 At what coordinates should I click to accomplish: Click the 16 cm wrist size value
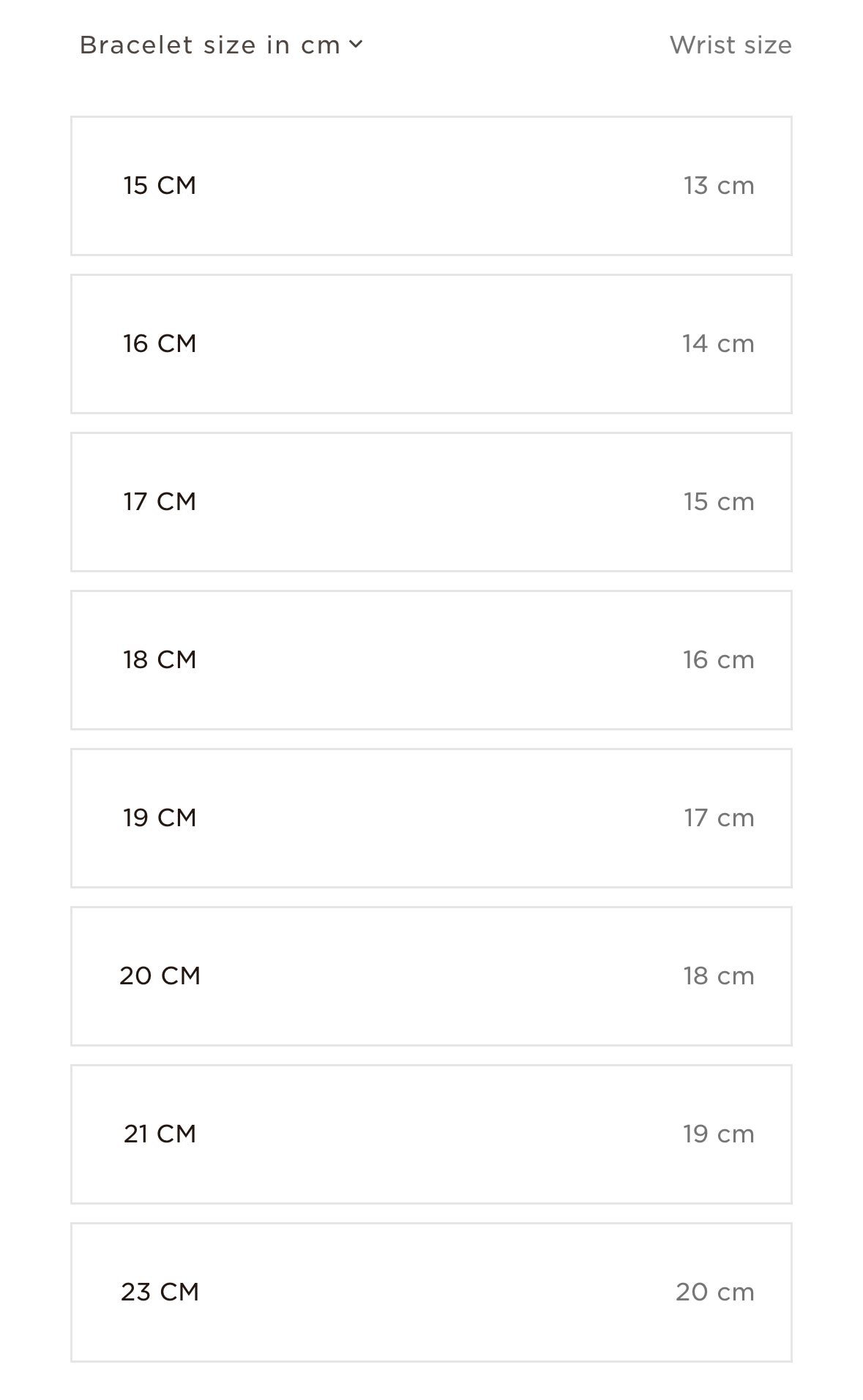718,660
